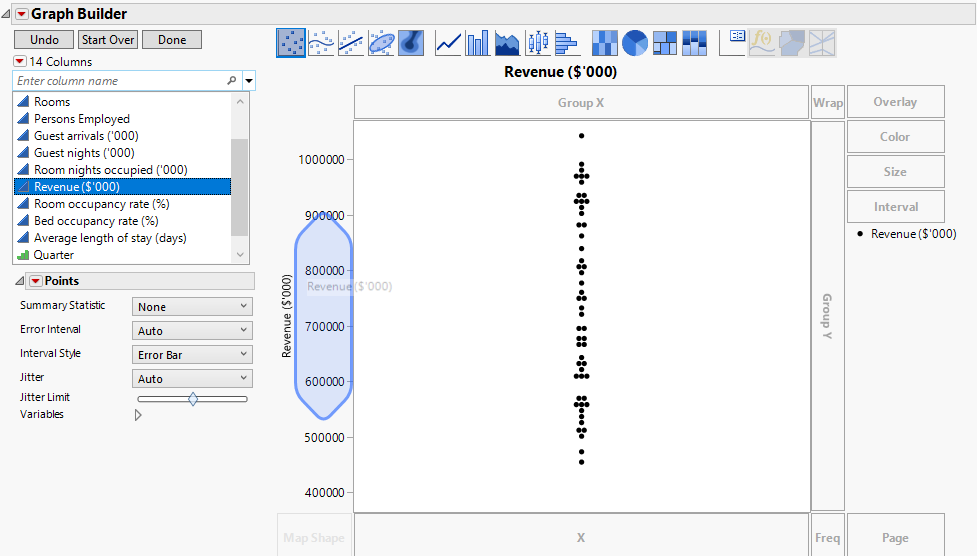Collapse the Graph Builder outline disclosure triangle
This screenshot has height=556, width=977.
(x=6, y=13)
